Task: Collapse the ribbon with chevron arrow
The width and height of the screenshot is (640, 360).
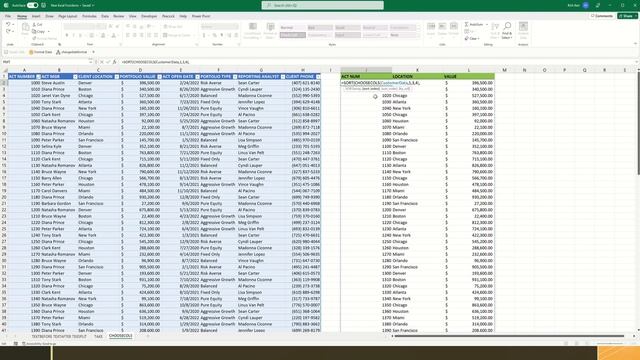Action: 635,44
